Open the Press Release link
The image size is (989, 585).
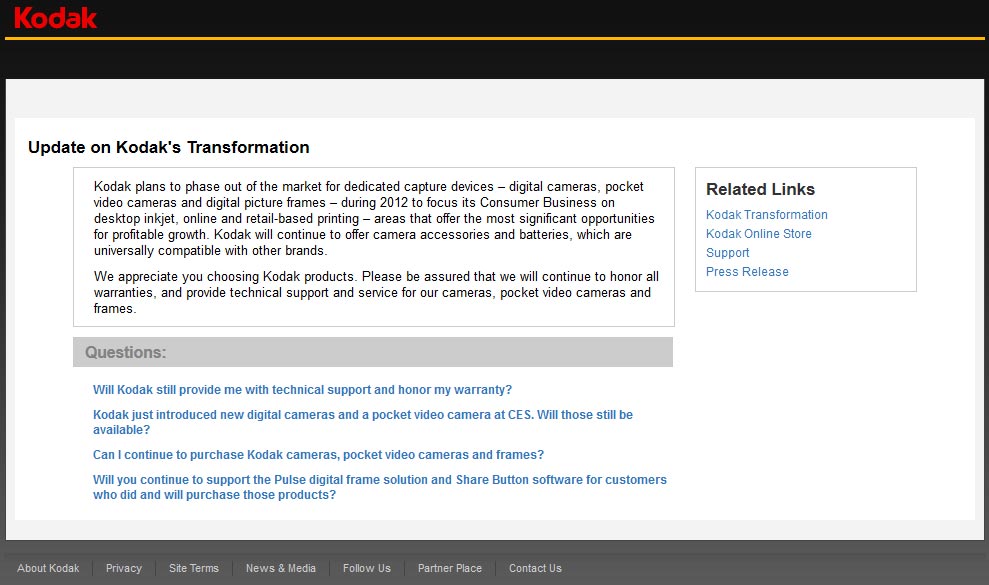click(747, 271)
